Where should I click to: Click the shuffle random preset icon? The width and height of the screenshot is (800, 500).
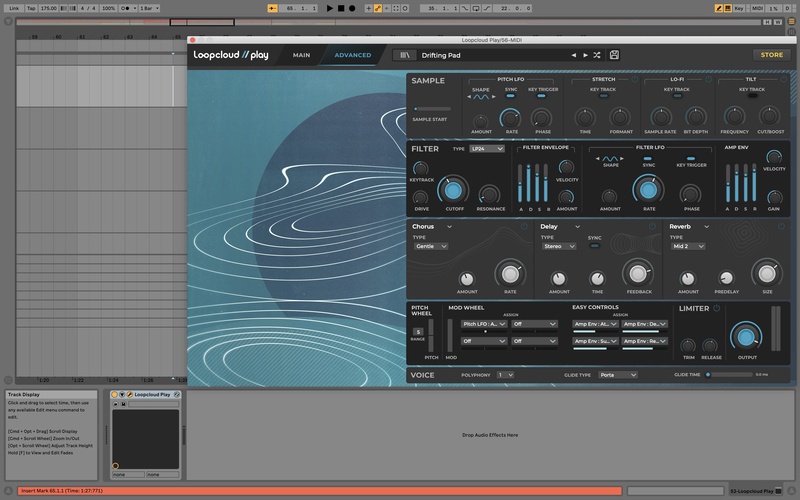click(x=597, y=55)
